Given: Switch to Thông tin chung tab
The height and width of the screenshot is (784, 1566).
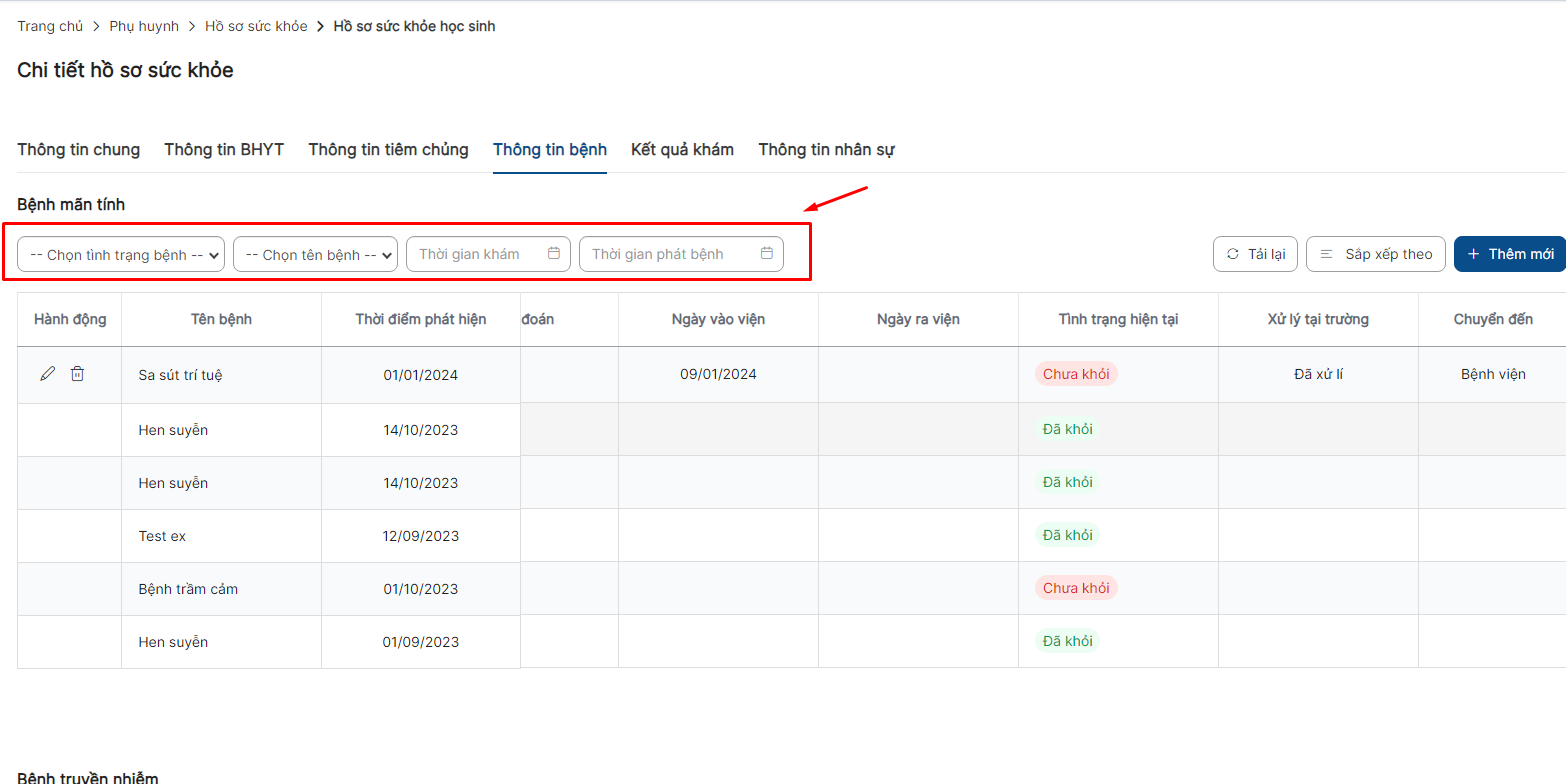Looking at the screenshot, I should pos(79,150).
